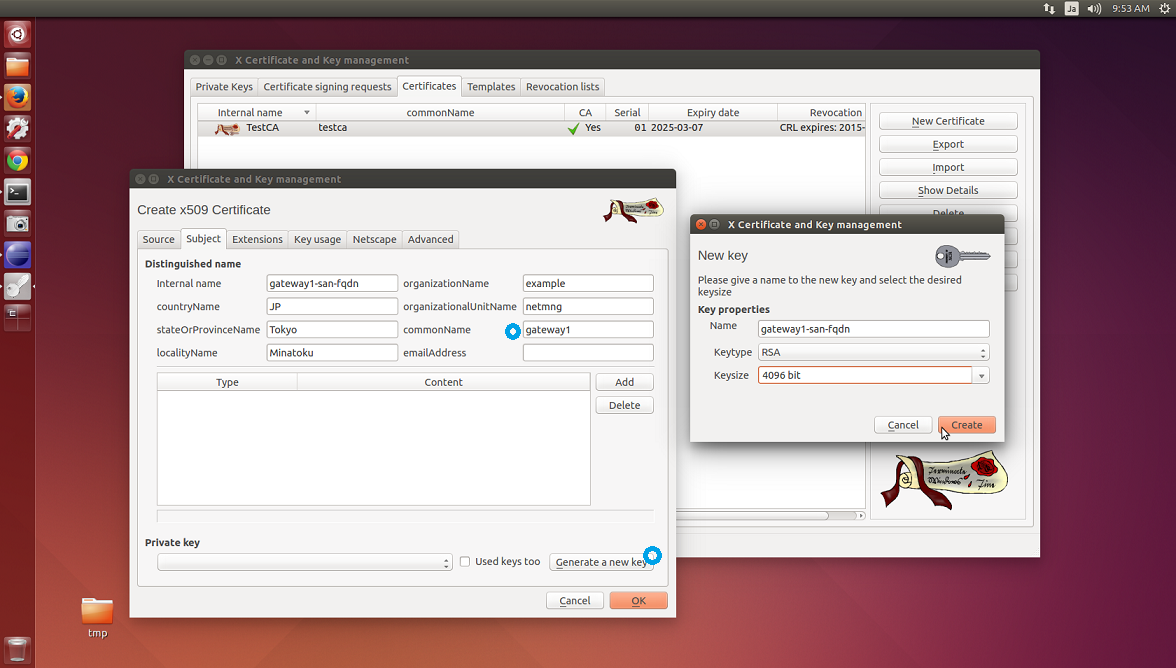This screenshot has width=1176, height=668.
Task: Switch to the Extensions tab
Action: (x=257, y=239)
